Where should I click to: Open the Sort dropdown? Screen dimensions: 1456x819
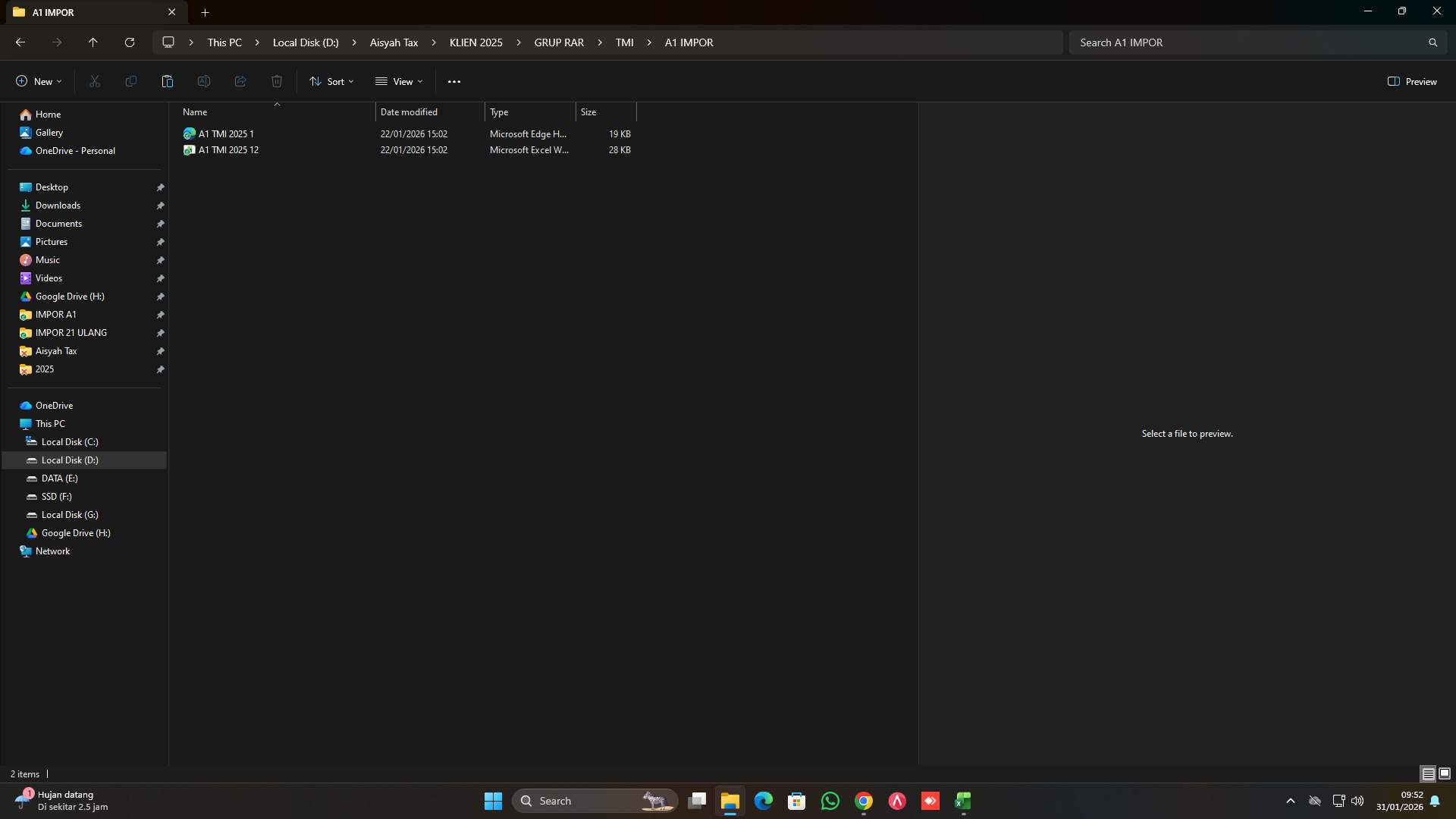pos(331,81)
